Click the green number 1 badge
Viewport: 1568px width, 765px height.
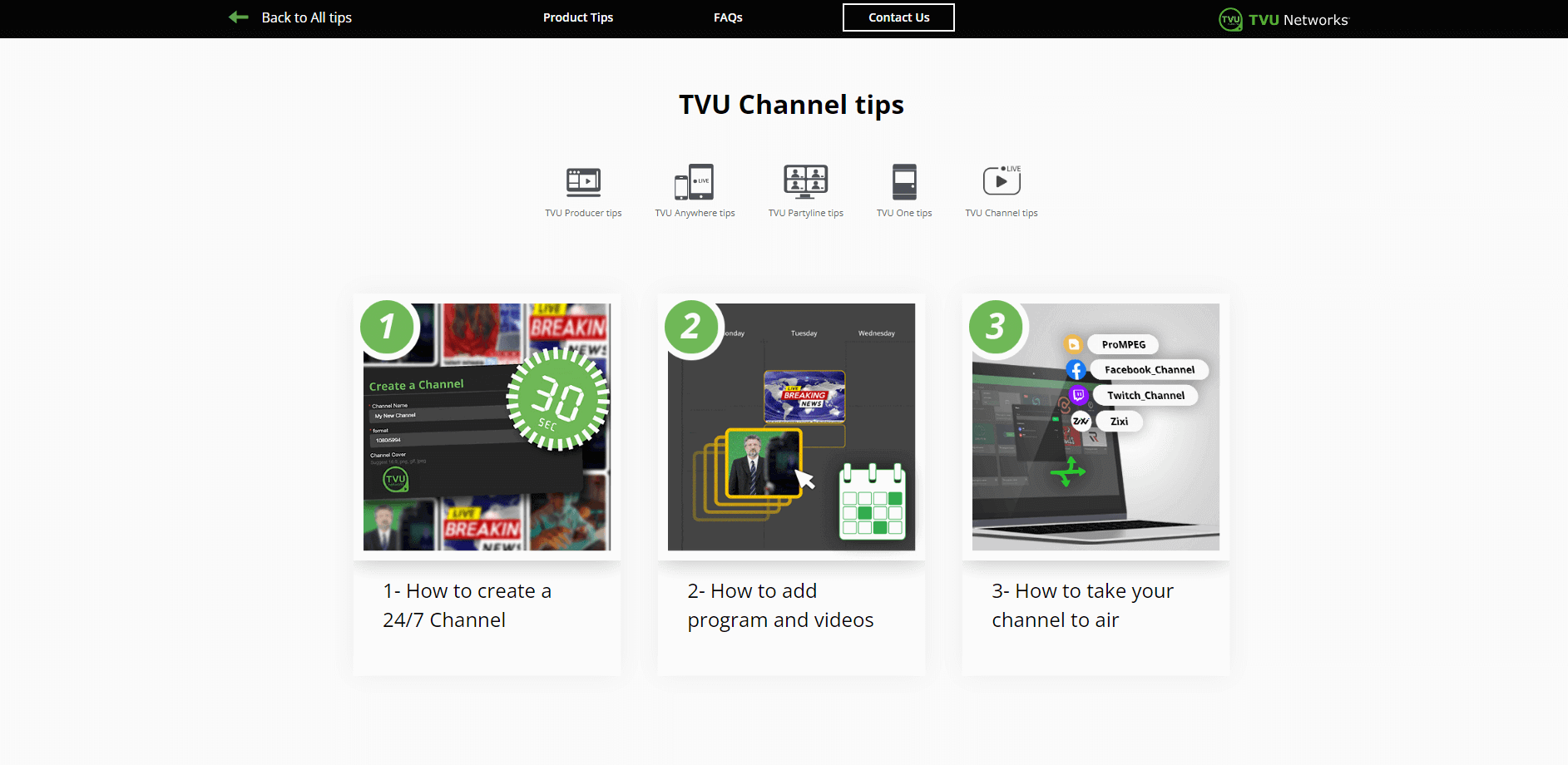tap(387, 327)
